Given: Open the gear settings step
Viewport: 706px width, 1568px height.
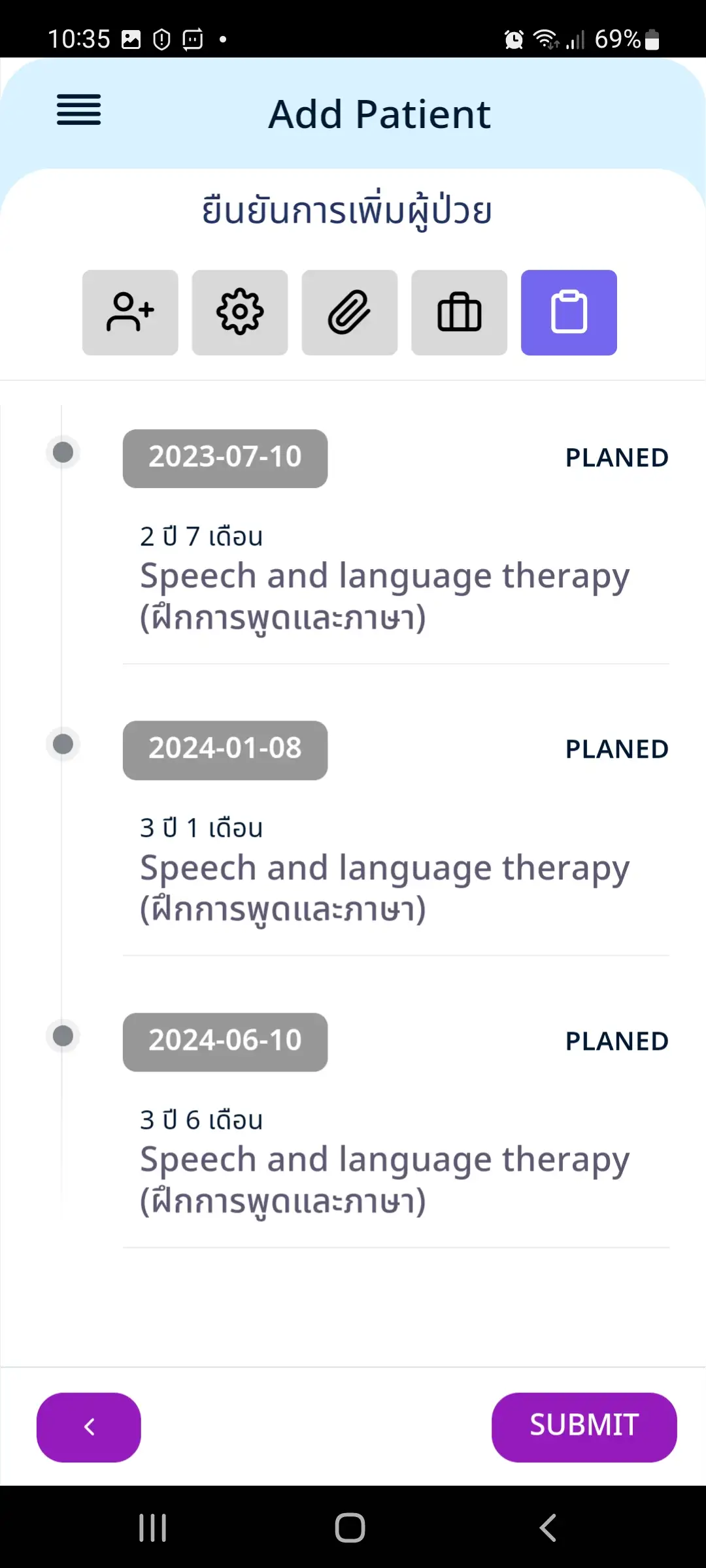Looking at the screenshot, I should coord(240,312).
